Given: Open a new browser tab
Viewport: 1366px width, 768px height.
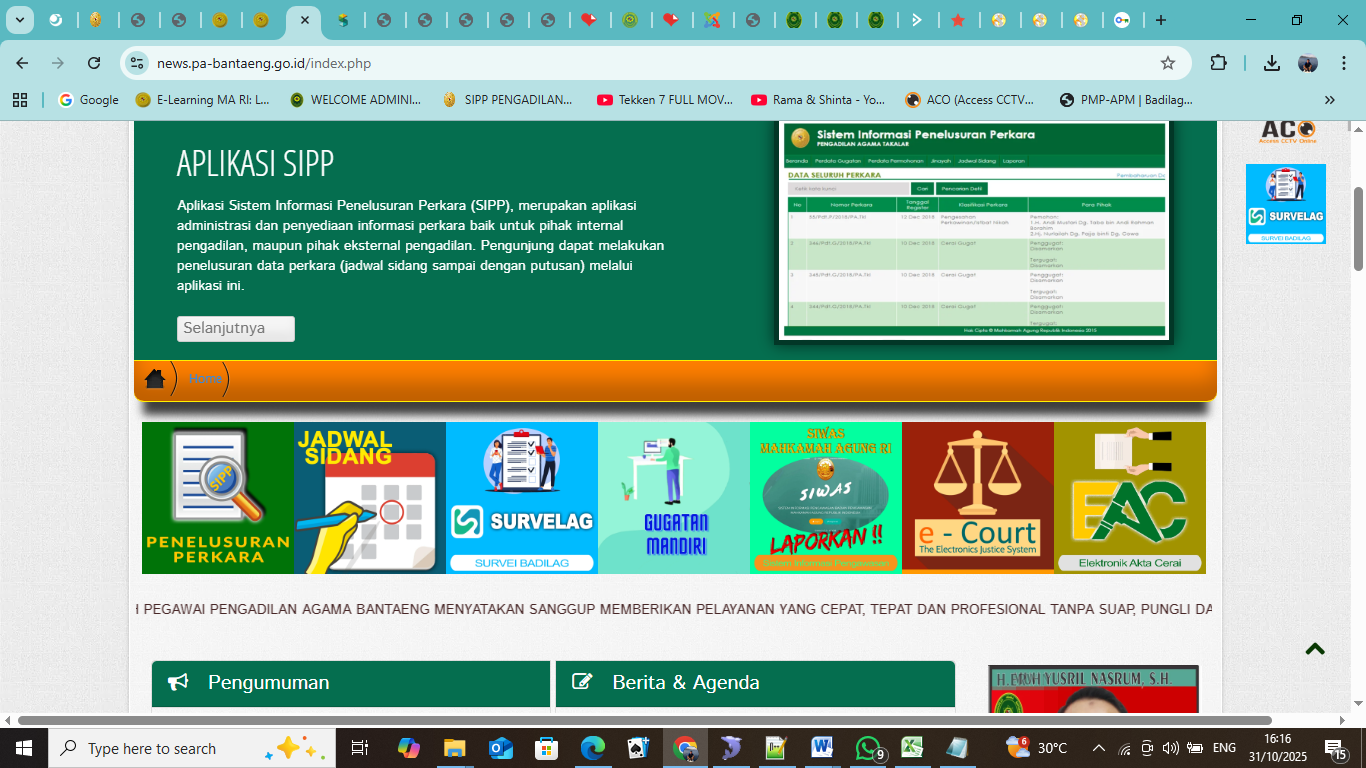Looking at the screenshot, I should 1160,20.
